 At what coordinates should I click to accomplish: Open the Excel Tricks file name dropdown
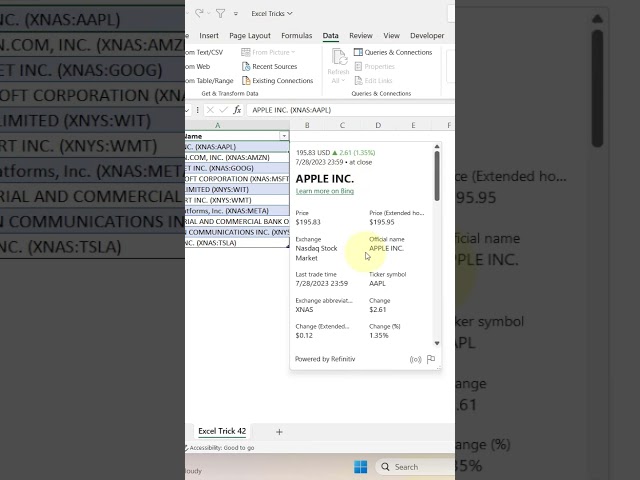272,13
